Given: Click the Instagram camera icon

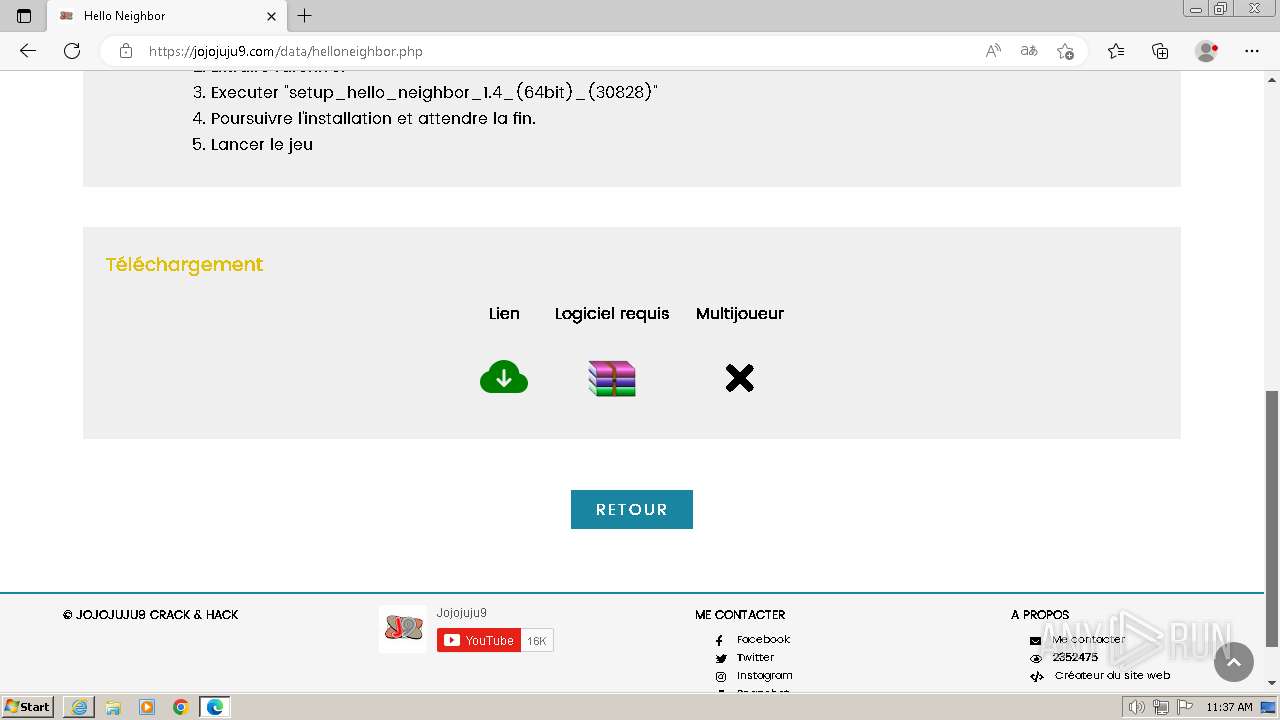Looking at the screenshot, I should pos(720,676).
